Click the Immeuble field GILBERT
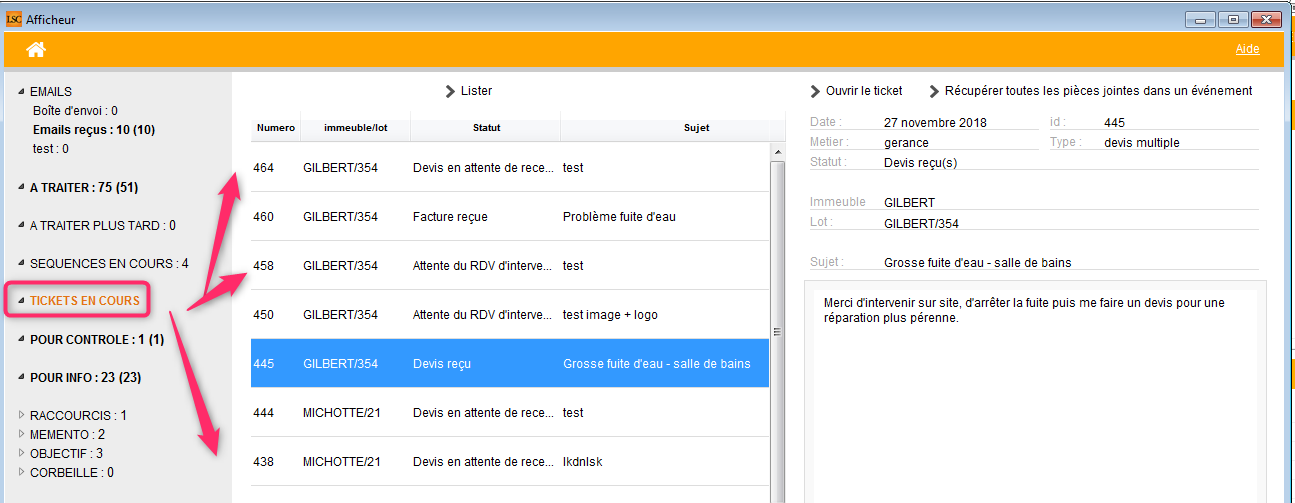Screen dimensions: 1295x503 tap(1071, 203)
